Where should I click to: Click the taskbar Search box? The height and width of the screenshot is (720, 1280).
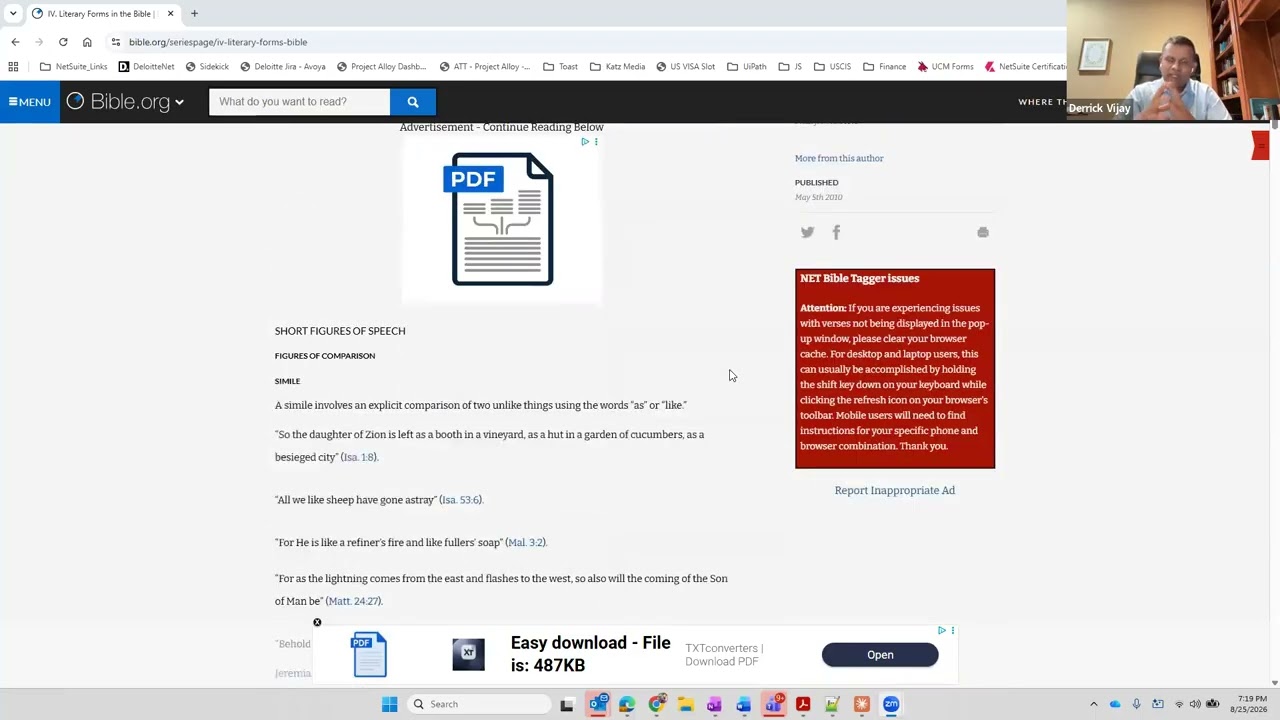pyautogui.click(x=480, y=704)
